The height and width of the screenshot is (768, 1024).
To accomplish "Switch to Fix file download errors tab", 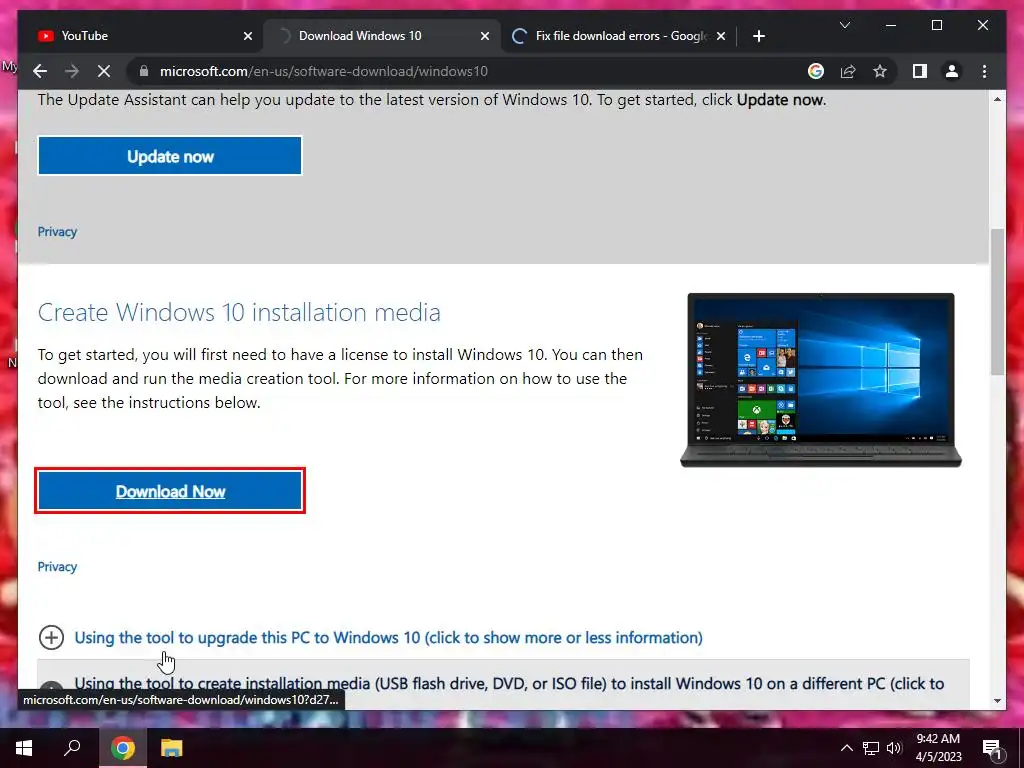I will tap(618, 36).
